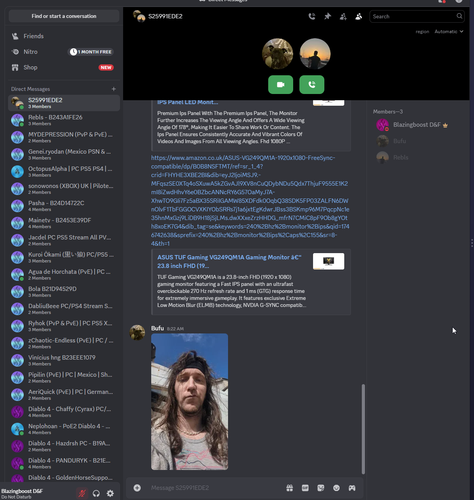Click Bufu's avatar next to the message
This screenshot has width=474, height=500.
[137, 332]
